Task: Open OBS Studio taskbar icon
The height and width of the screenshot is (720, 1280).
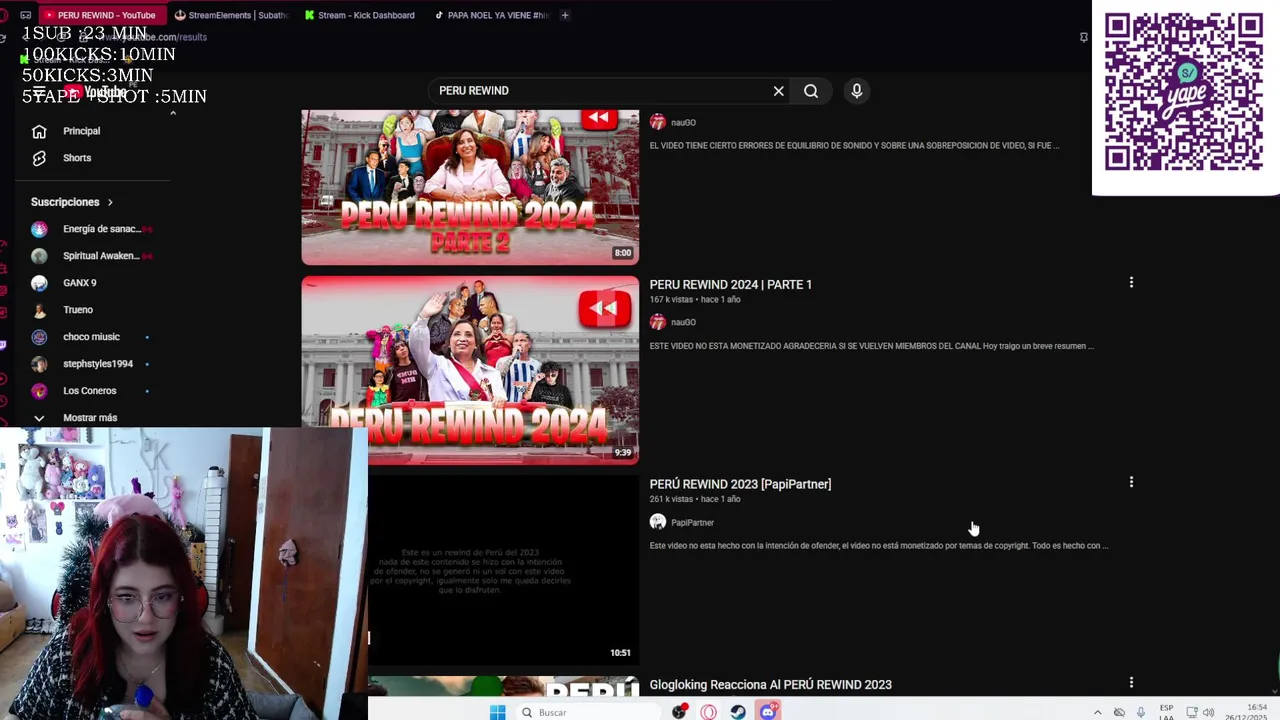Action: 679,712
